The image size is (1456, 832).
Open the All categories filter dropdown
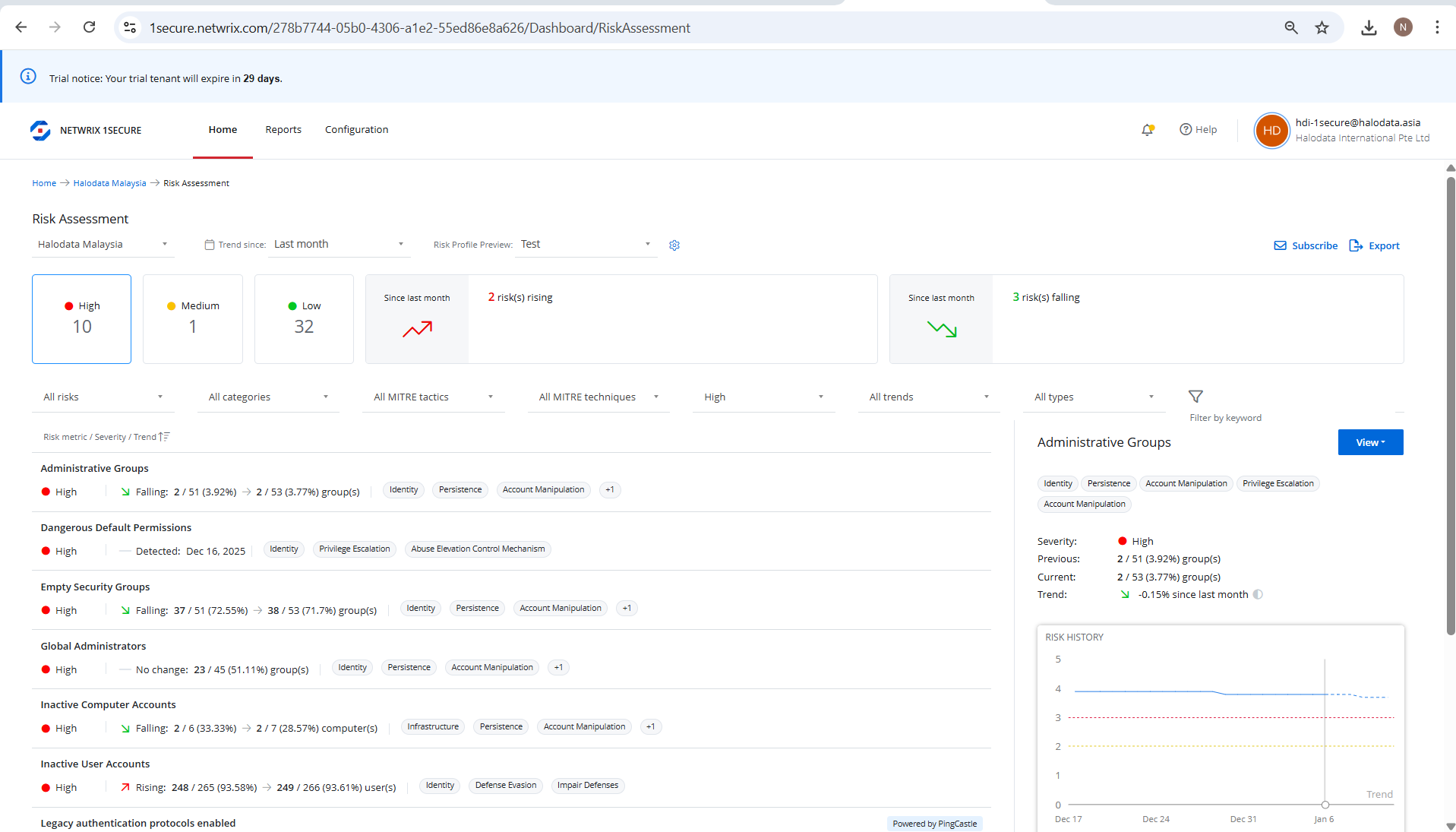tap(268, 397)
